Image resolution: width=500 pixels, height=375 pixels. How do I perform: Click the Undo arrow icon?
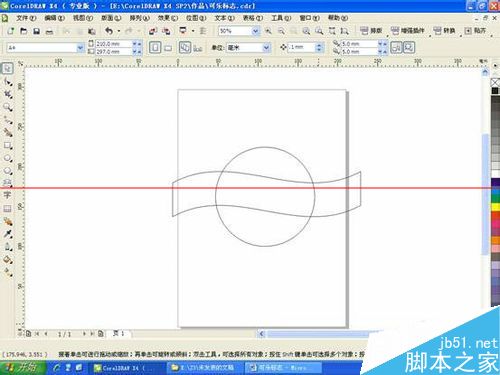point(109,31)
